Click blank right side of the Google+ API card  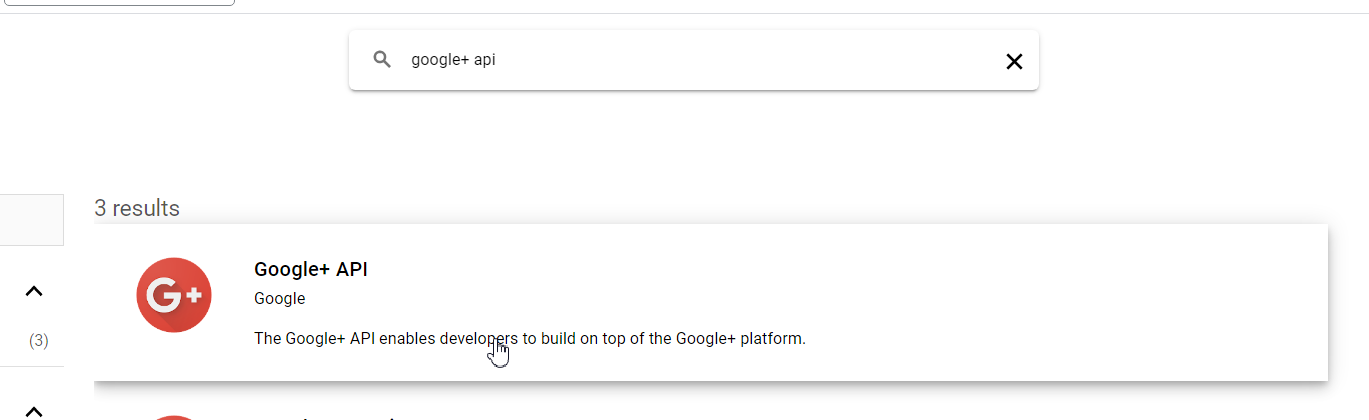tap(1080, 302)
